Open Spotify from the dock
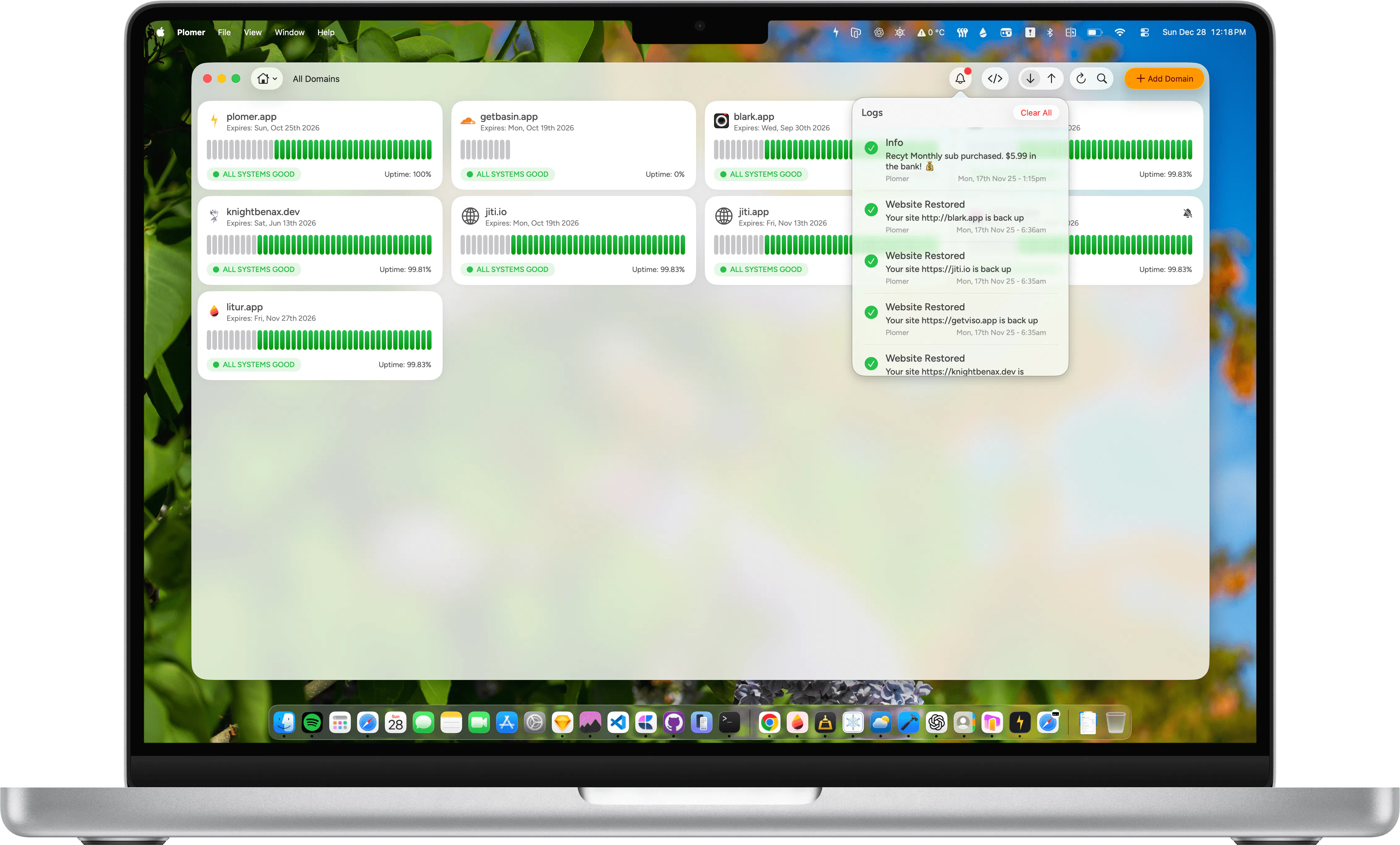Screen dimensions: 1400x845 click(312, 722)
